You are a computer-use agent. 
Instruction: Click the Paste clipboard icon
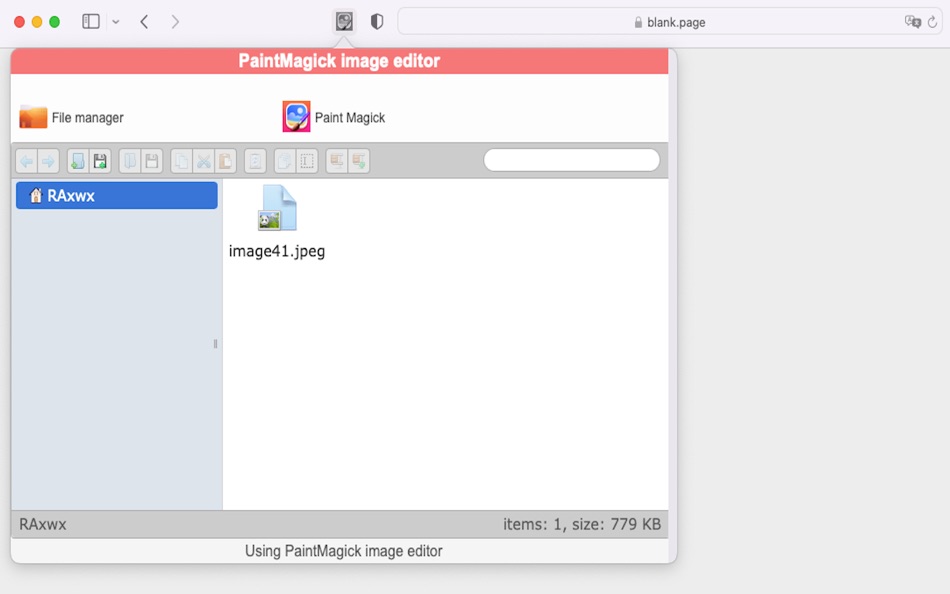[225, 161]
